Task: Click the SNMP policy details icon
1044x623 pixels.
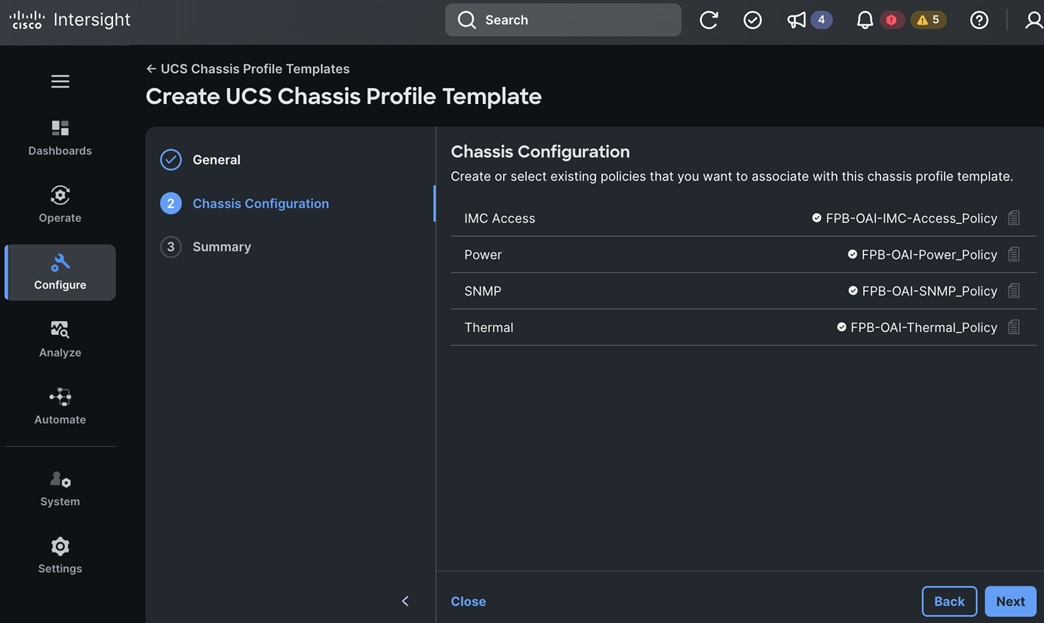Action: (1013, 291)
